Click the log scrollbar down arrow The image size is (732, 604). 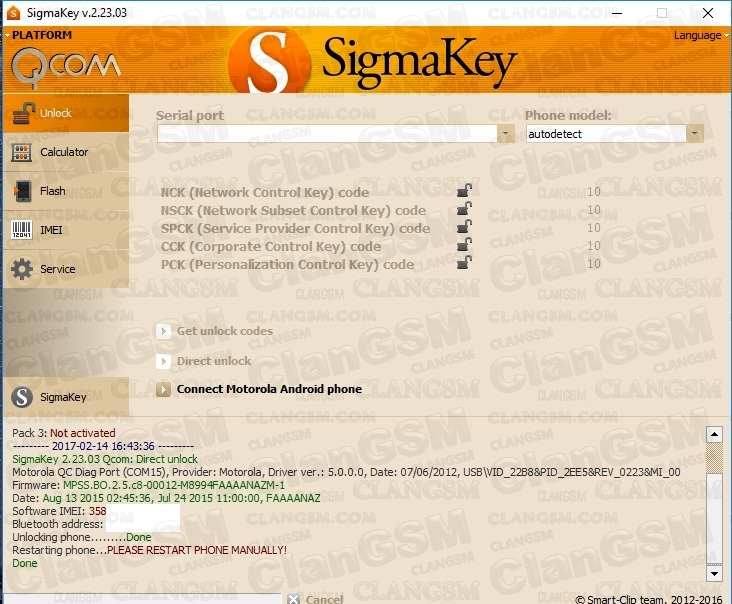pos(714,573)
